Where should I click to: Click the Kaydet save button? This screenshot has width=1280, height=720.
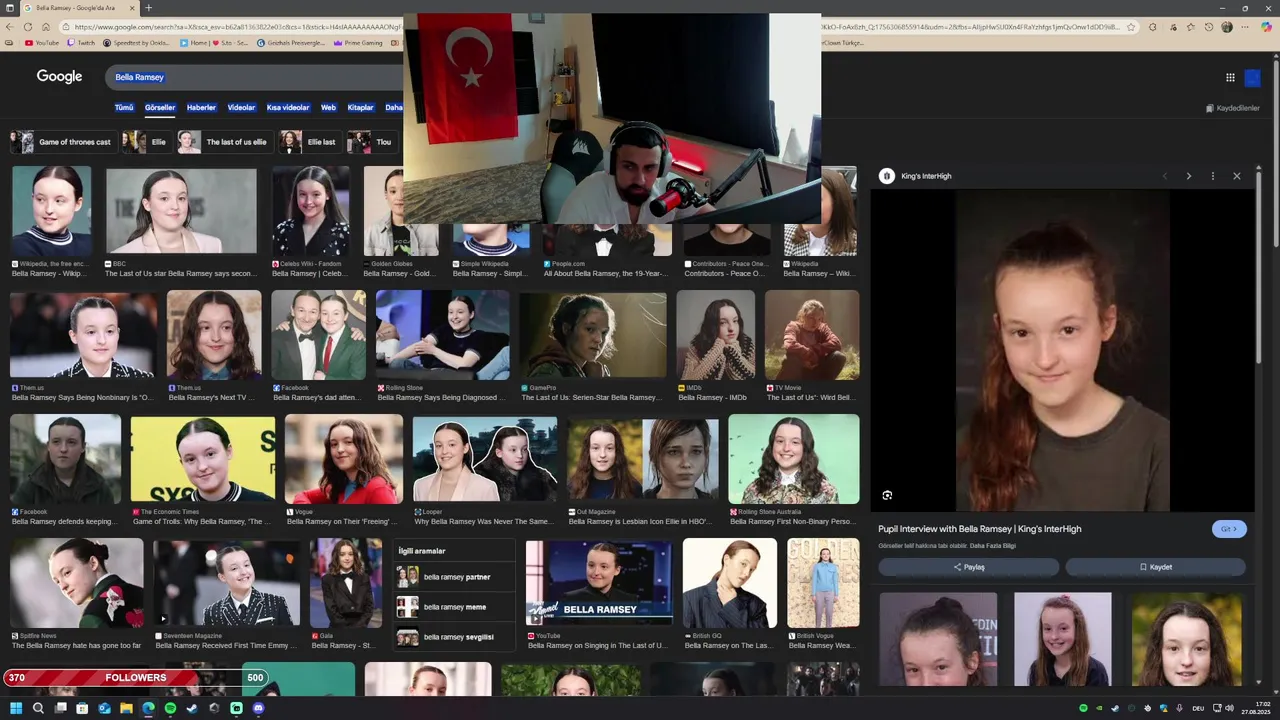point(1155,567)
